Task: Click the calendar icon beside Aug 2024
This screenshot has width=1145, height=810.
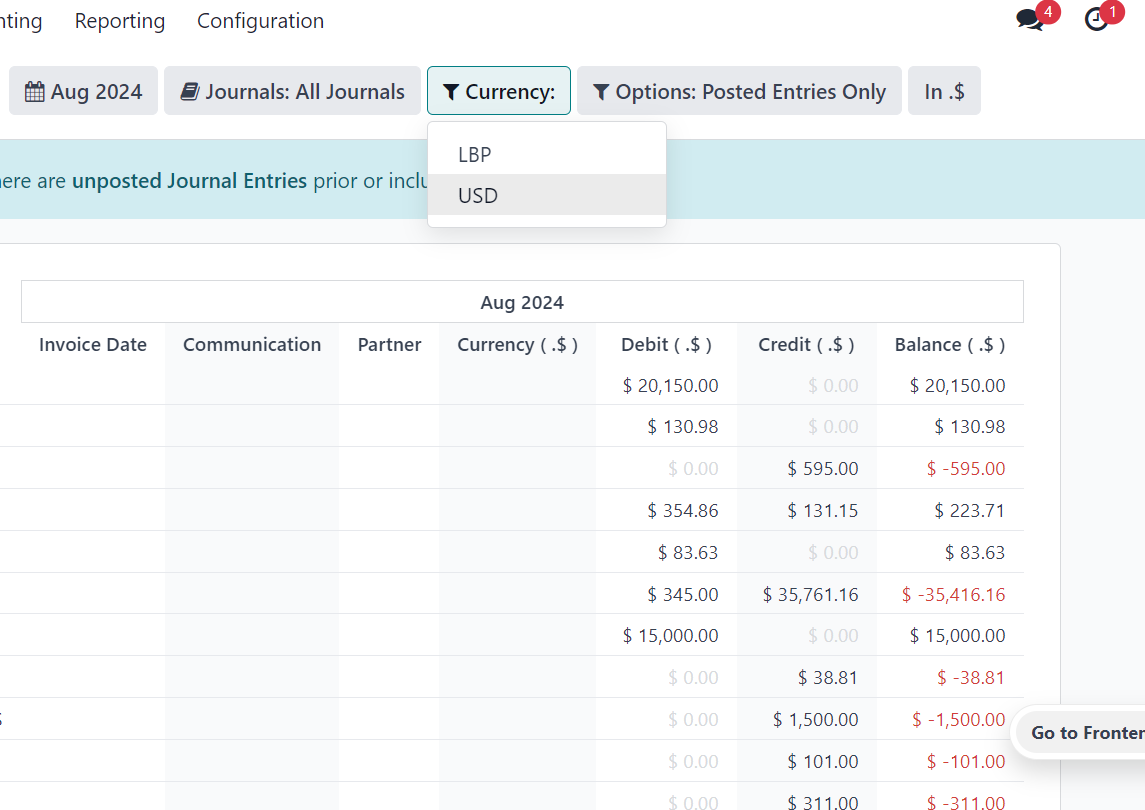Action: 34,91
